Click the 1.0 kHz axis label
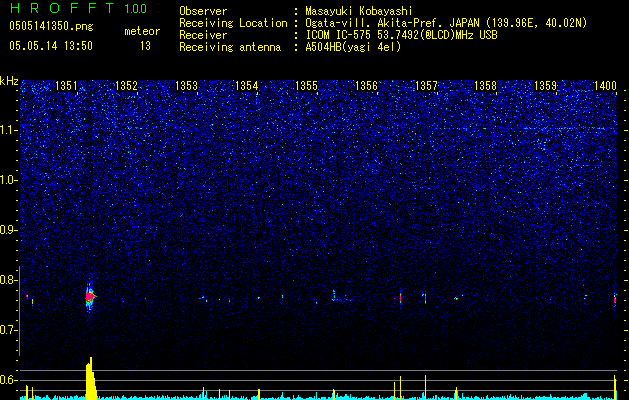 (9, 180)
